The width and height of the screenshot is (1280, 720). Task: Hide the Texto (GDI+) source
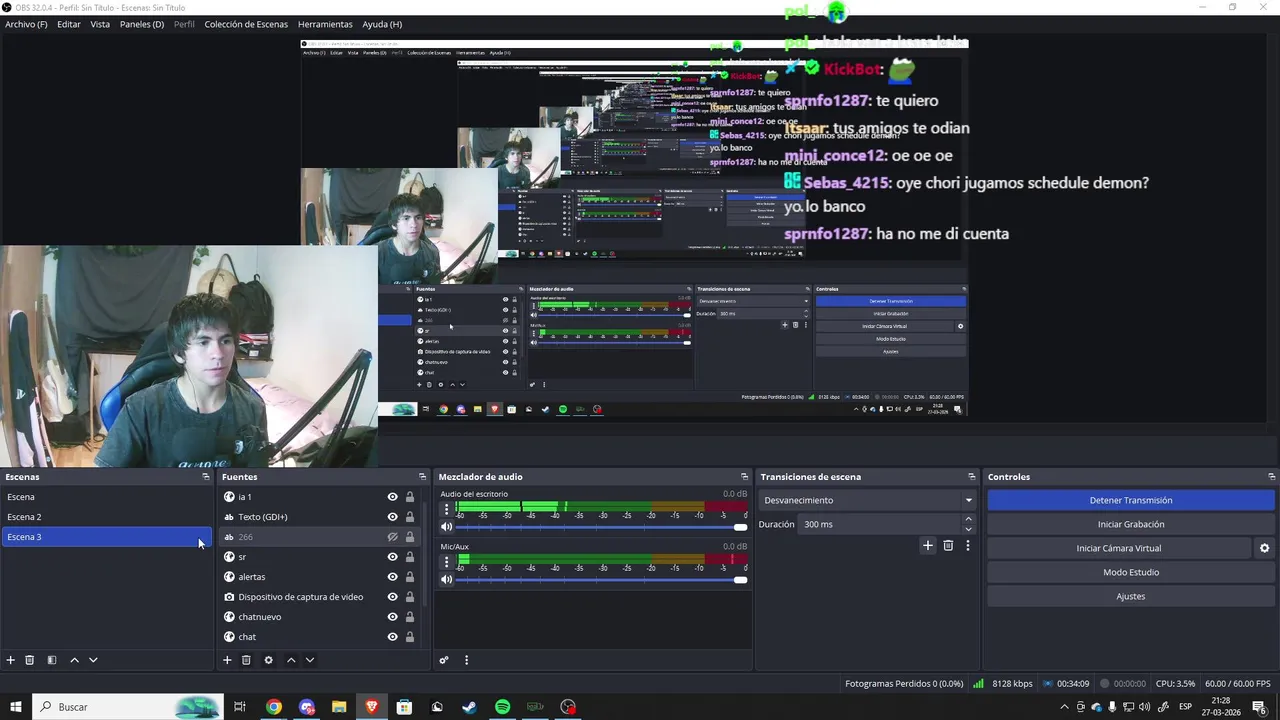392,517
